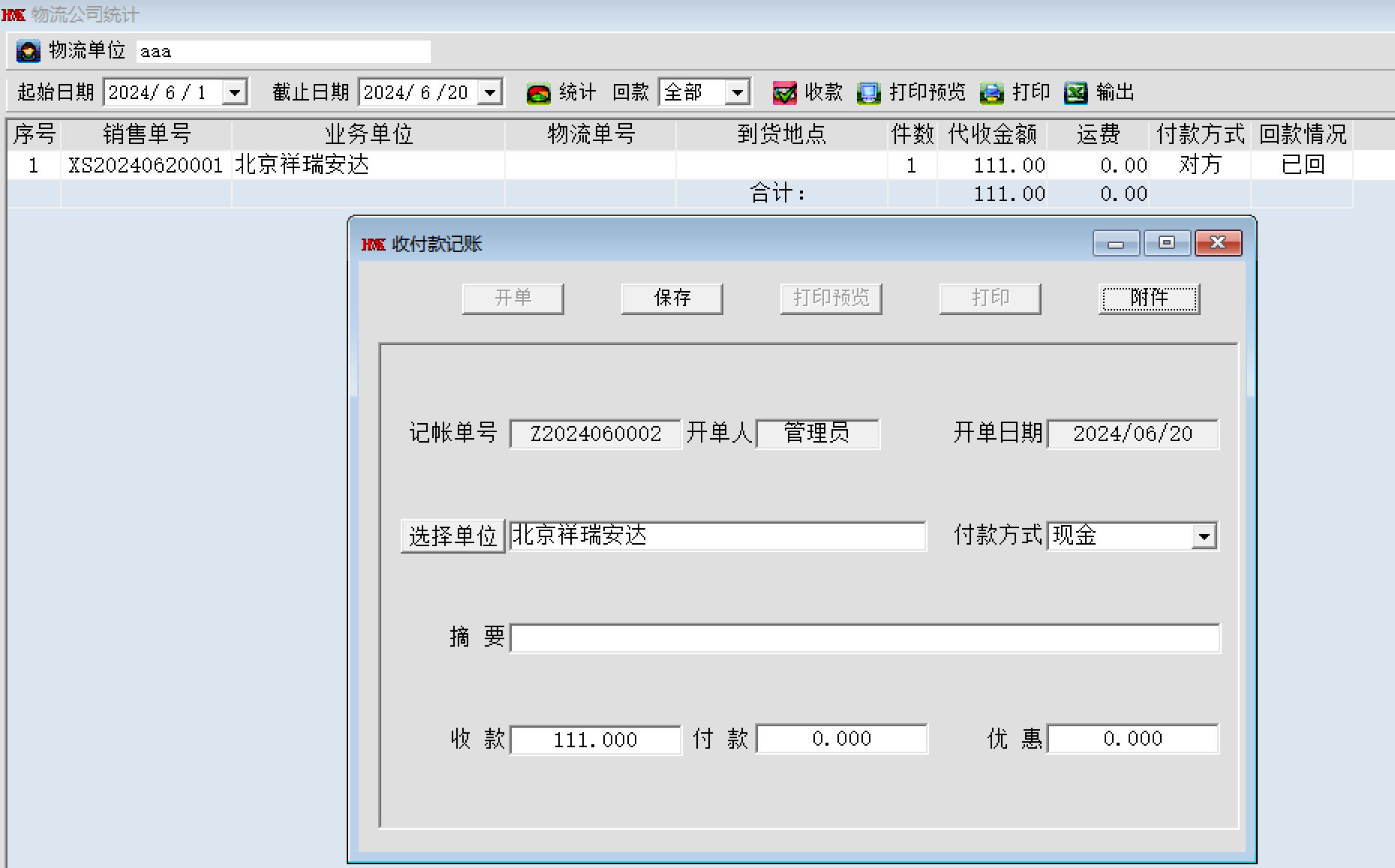
Task: Click the 统计 toolbar label
Action: [577, 92]
